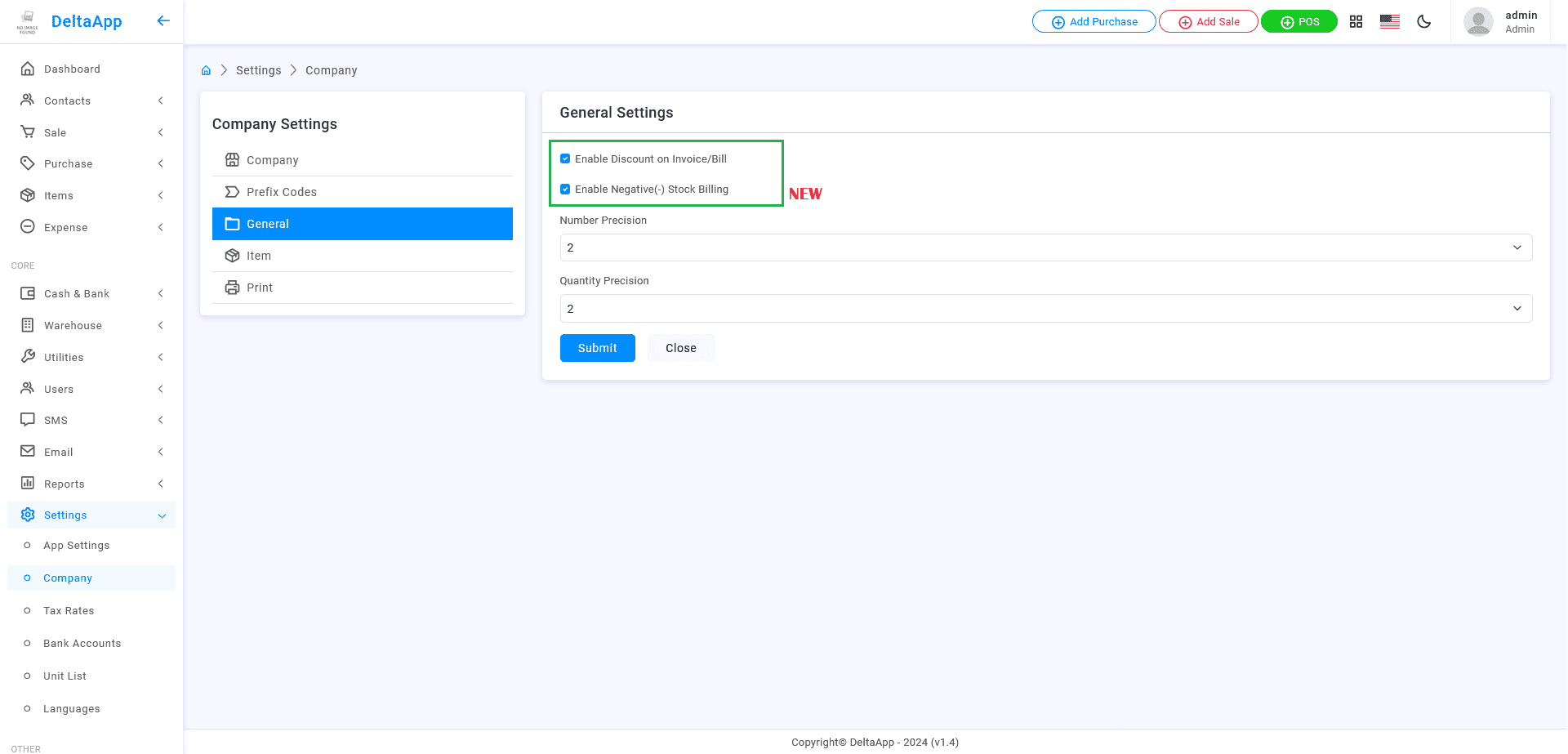Click the Close button
Image resolution: width=1568 pixels, height=754 pixels.
pyautogui.click(x=681, y=348)
